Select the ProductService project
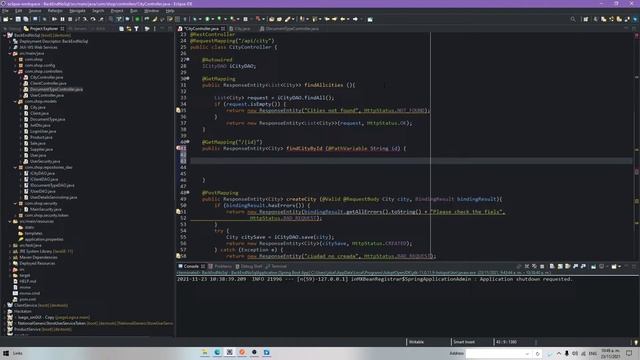 42,329
